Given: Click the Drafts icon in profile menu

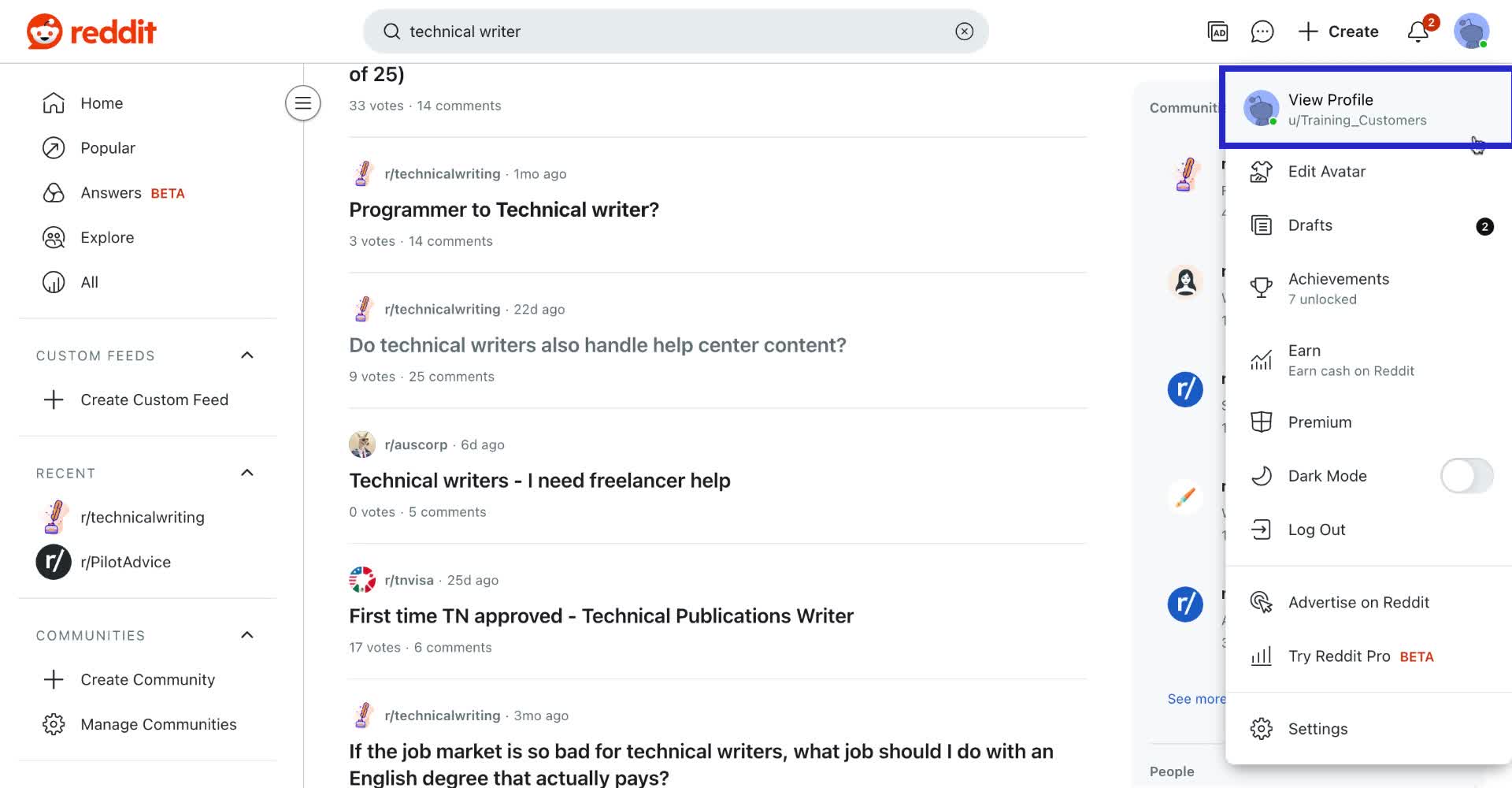Looking at the screenshot, I should coord(1262,225).
